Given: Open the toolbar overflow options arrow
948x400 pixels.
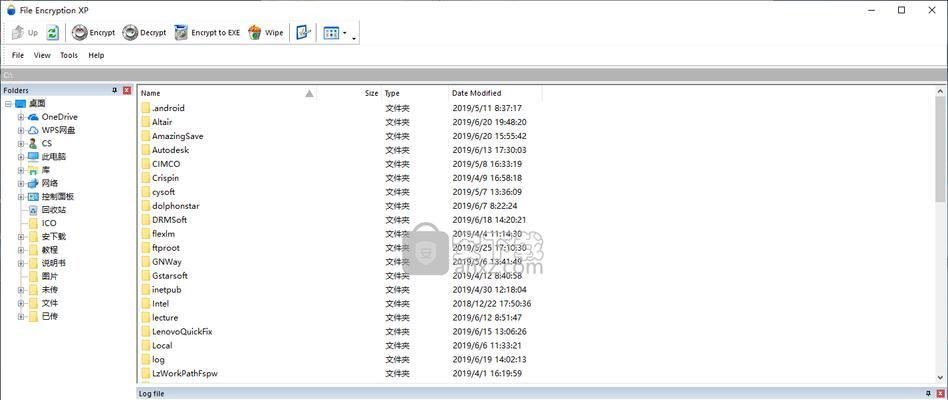Looking at the screenshot, I should 354,39.
